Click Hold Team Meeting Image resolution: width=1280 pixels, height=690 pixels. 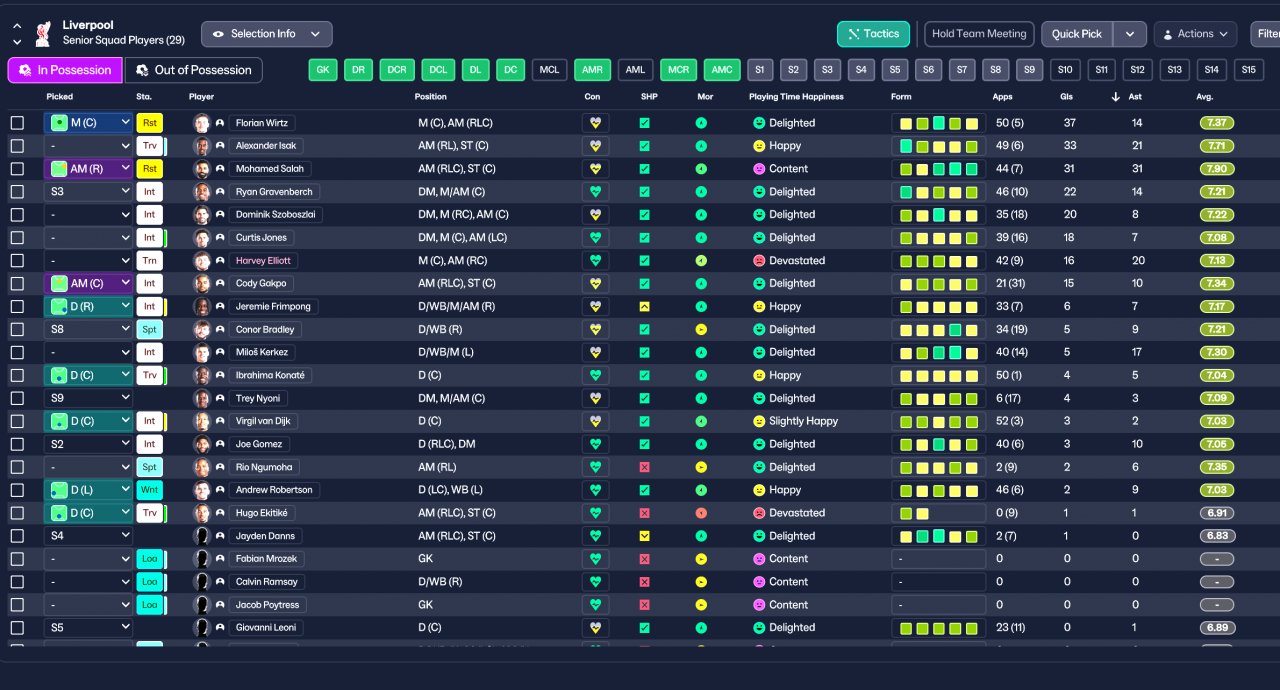tap(979, 34)
